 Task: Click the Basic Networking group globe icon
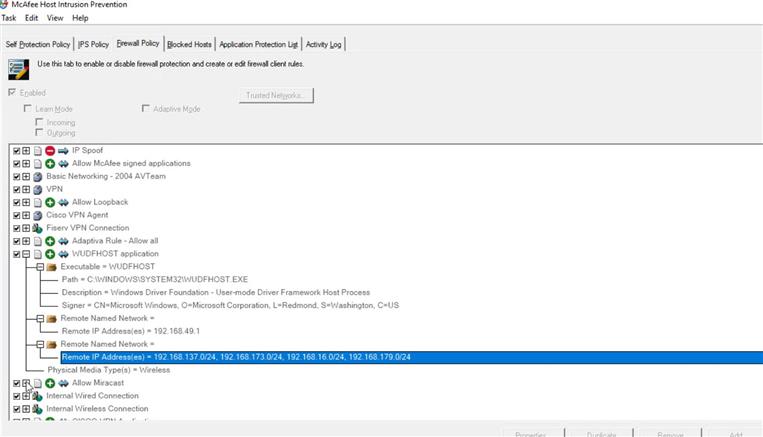click(x=37, y=176)
